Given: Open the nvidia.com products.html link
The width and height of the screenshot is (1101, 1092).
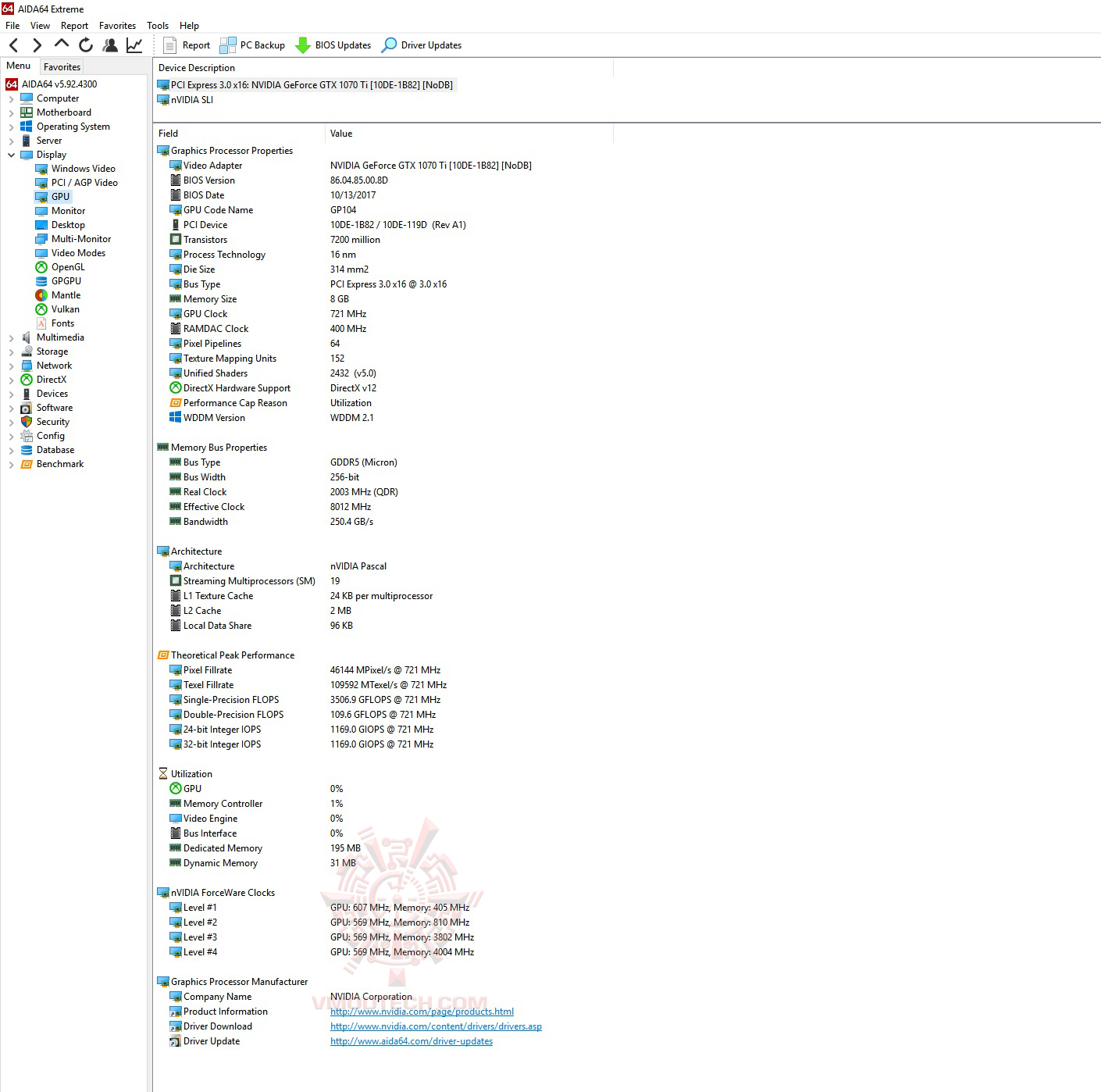Looking at the screenshot, I should [422, 1012].
